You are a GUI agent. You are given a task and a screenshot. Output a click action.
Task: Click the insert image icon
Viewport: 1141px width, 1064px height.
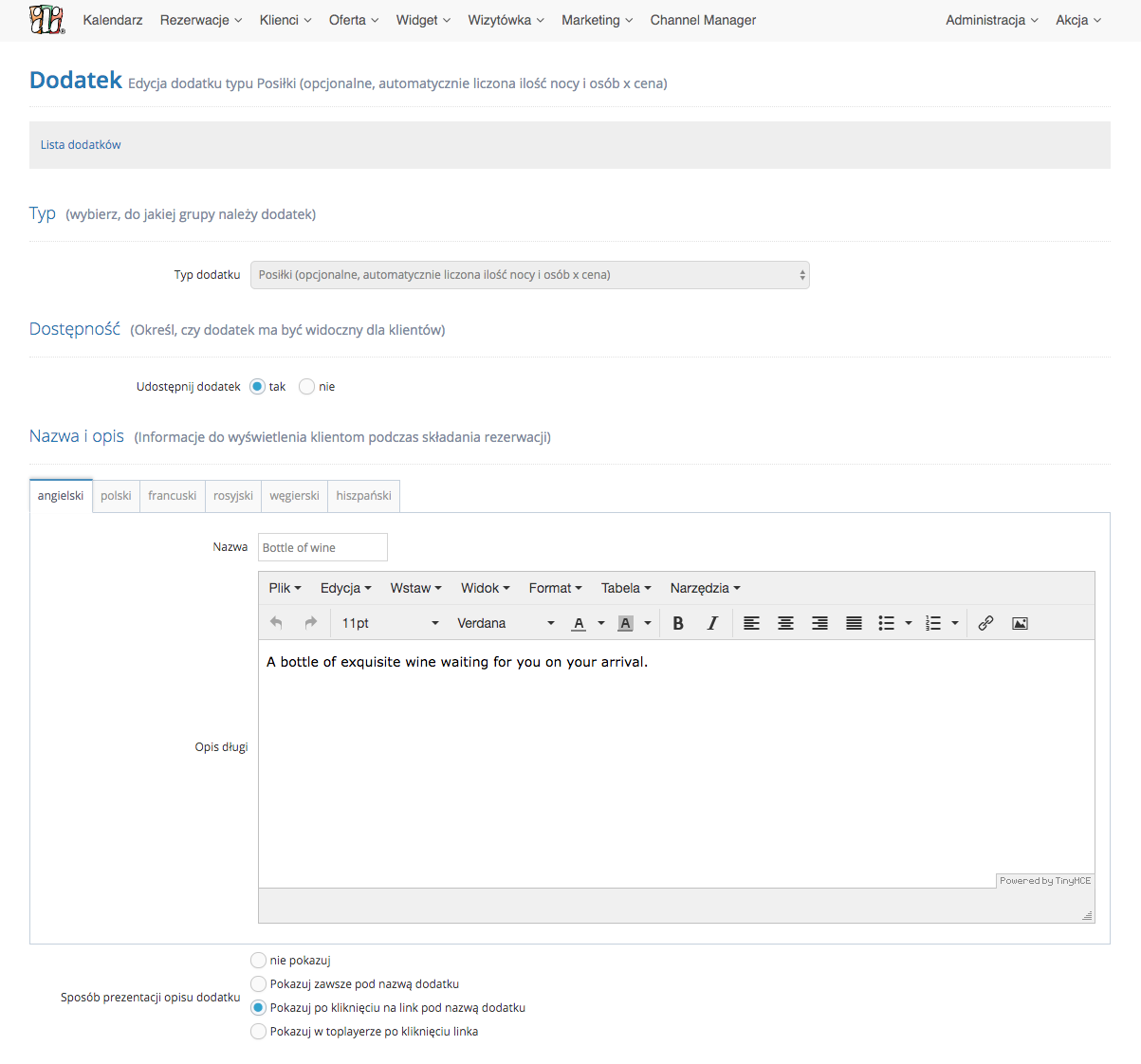pos(1020,623)
